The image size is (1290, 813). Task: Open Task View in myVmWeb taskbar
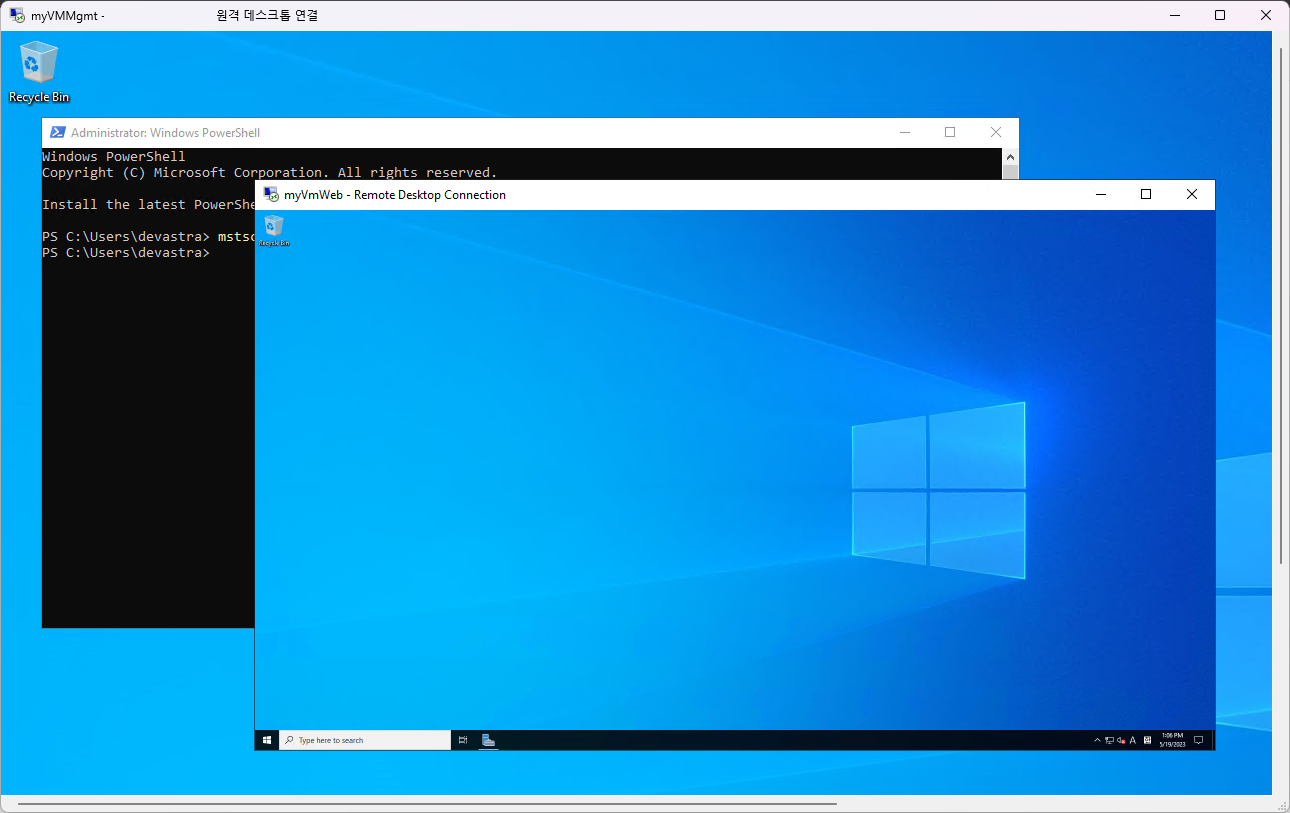(x=463, y=740)
